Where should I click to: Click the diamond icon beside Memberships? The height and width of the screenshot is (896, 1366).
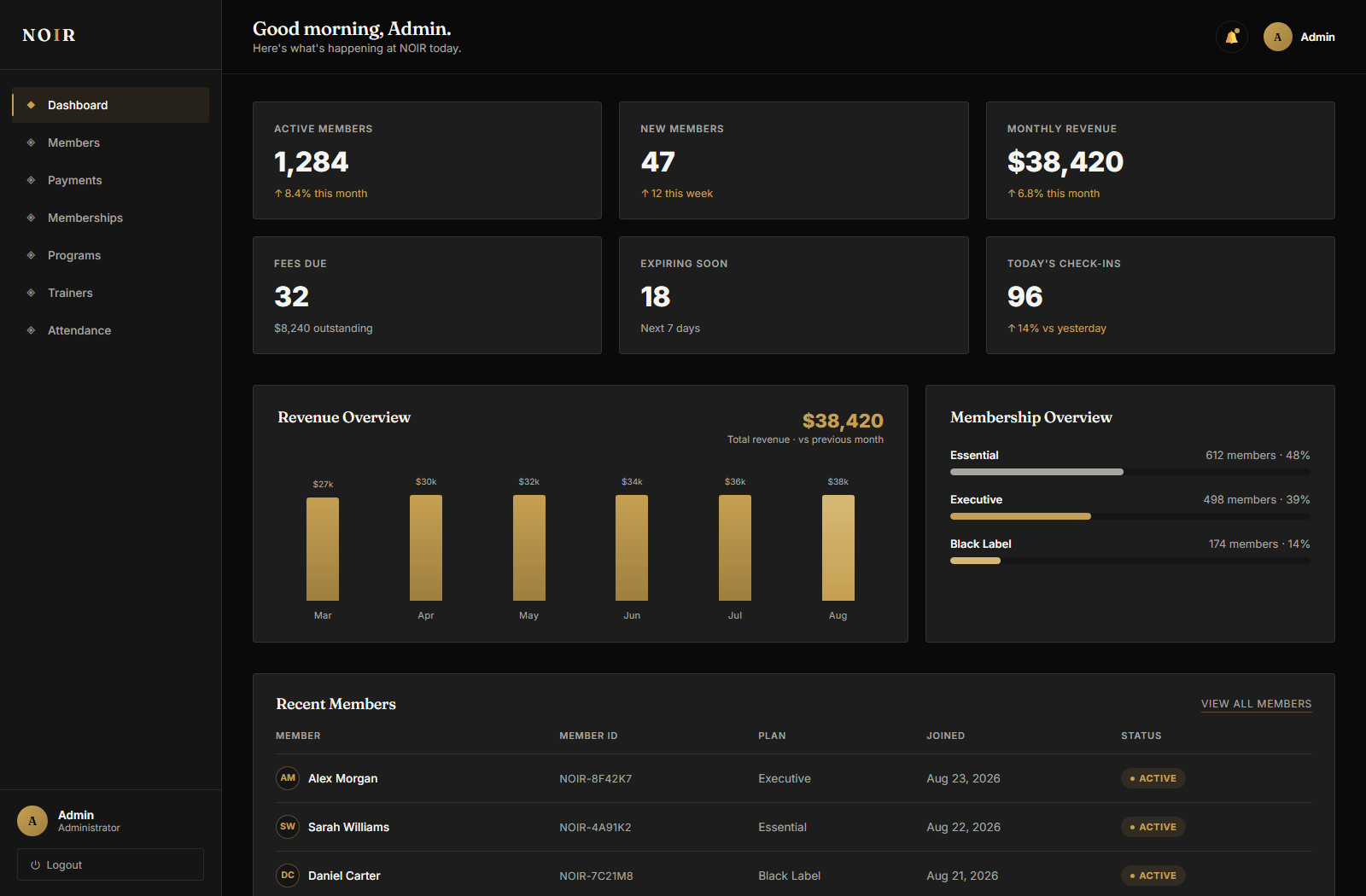pyautogui.click(x=31, y=218)
